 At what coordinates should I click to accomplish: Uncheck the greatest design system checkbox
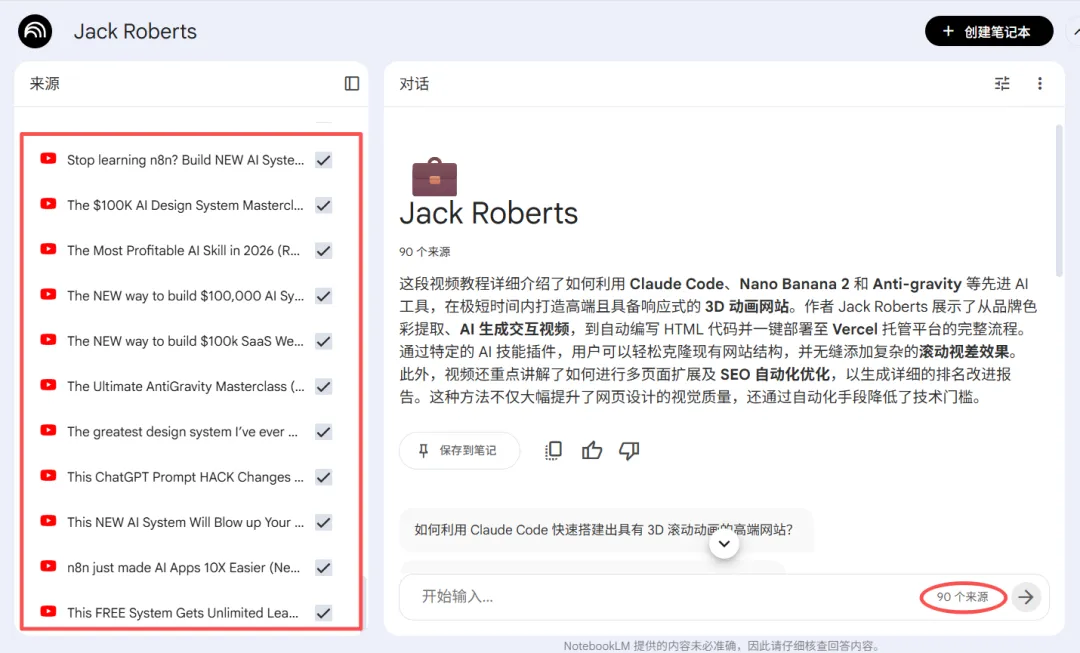pyautogui.click(x=324, y=432)
